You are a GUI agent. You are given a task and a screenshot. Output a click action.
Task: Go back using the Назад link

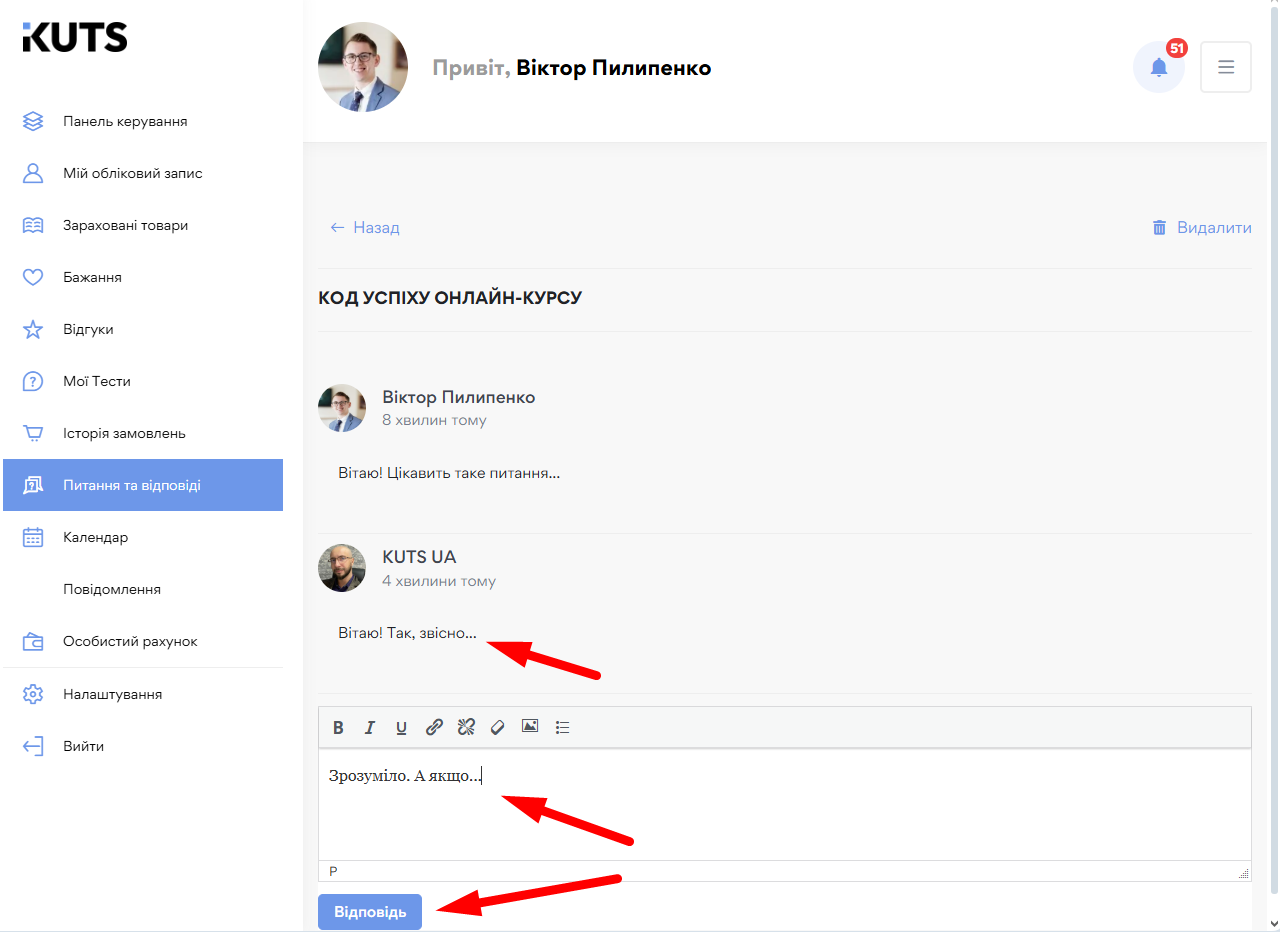[x=365, y=228]
